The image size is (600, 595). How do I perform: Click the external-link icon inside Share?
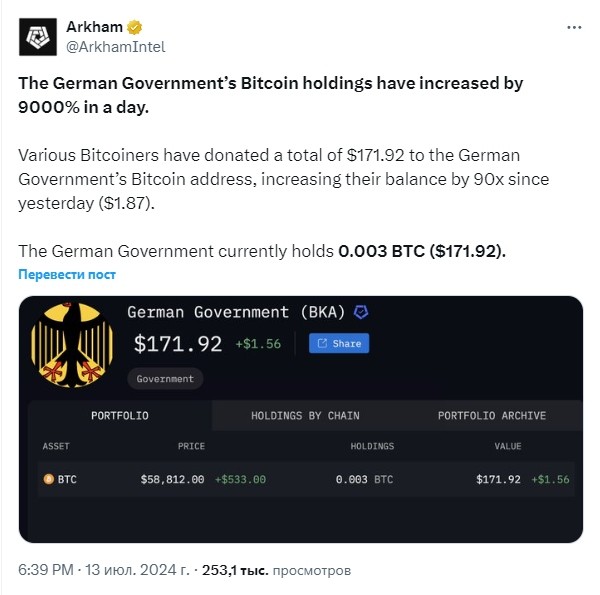[x=322, y=343]
